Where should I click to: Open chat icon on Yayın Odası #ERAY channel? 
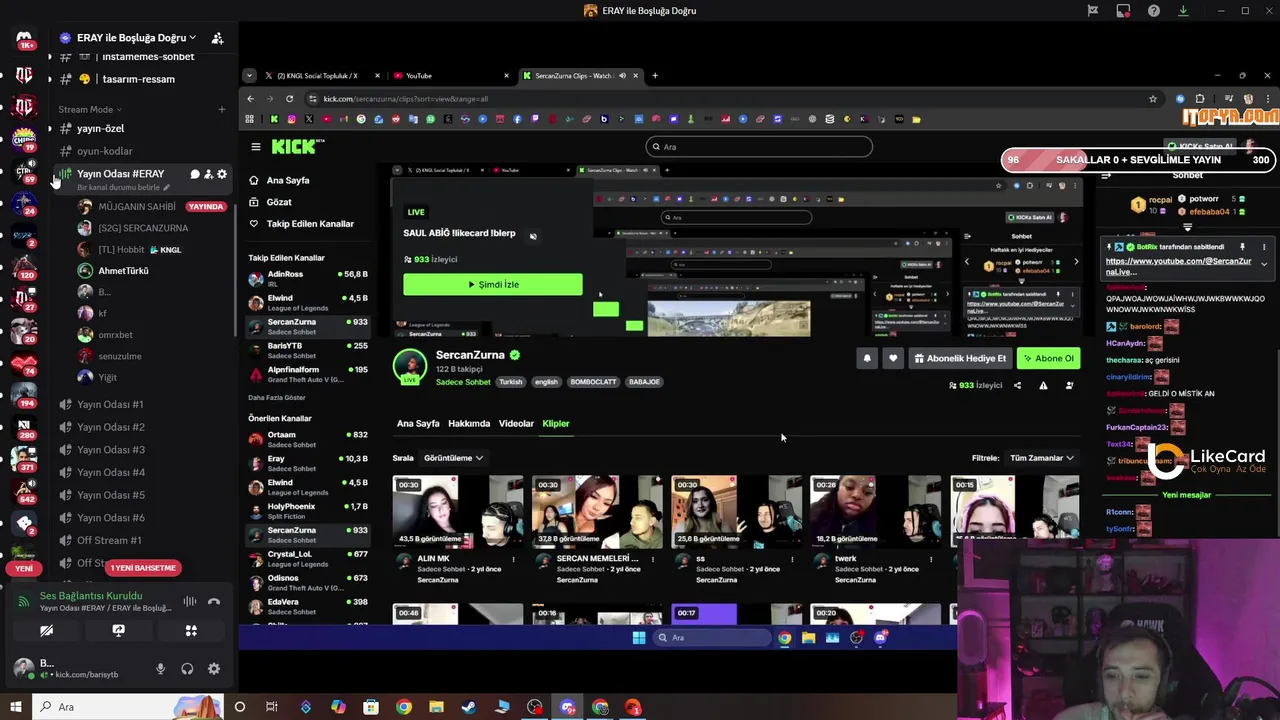pos(195,174)
